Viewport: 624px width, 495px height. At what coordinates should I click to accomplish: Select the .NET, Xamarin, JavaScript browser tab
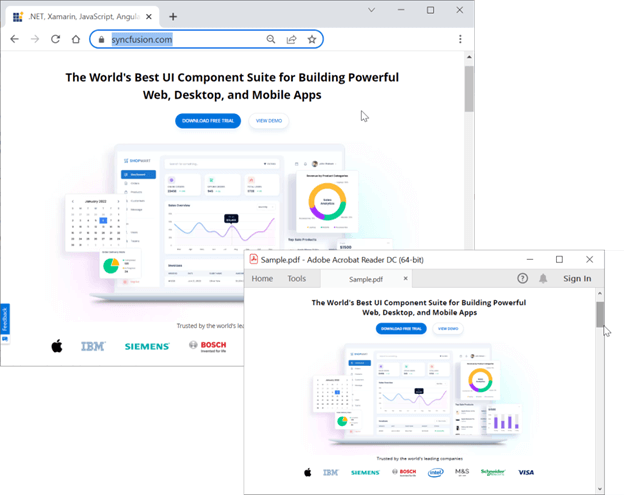pyautogui.click(x=83, y=17)
